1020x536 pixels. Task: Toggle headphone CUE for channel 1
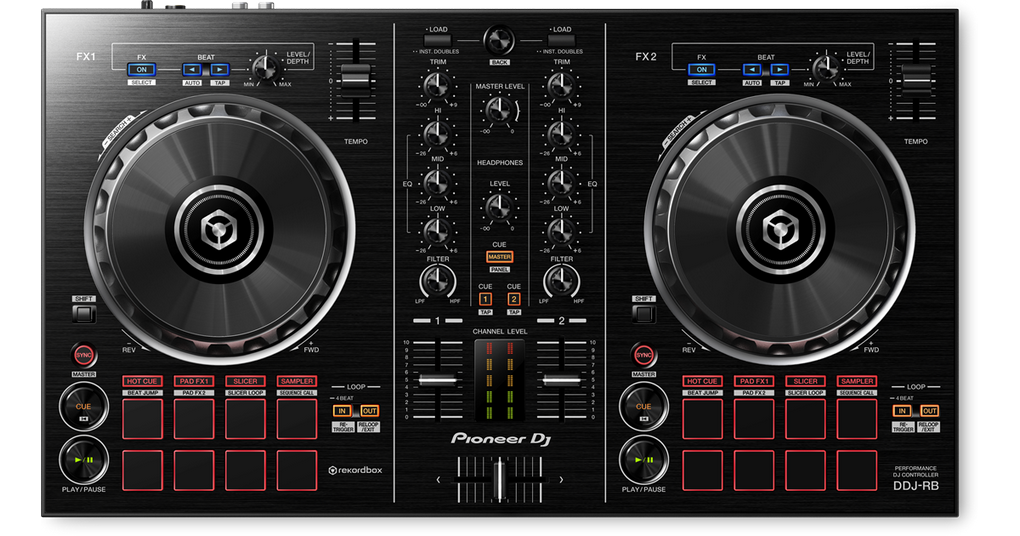(485, 299)
